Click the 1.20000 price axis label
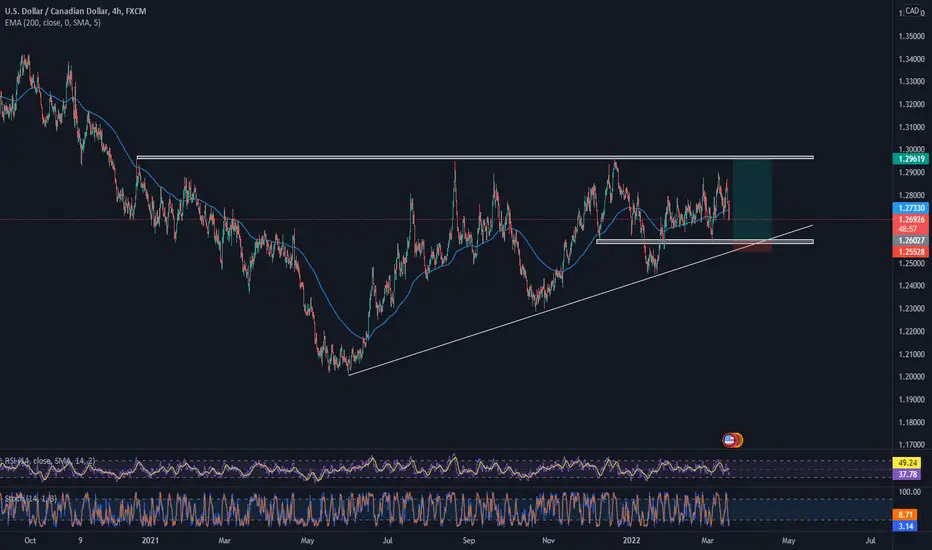This screenshot has width=932, height=550. click(912, 376)
